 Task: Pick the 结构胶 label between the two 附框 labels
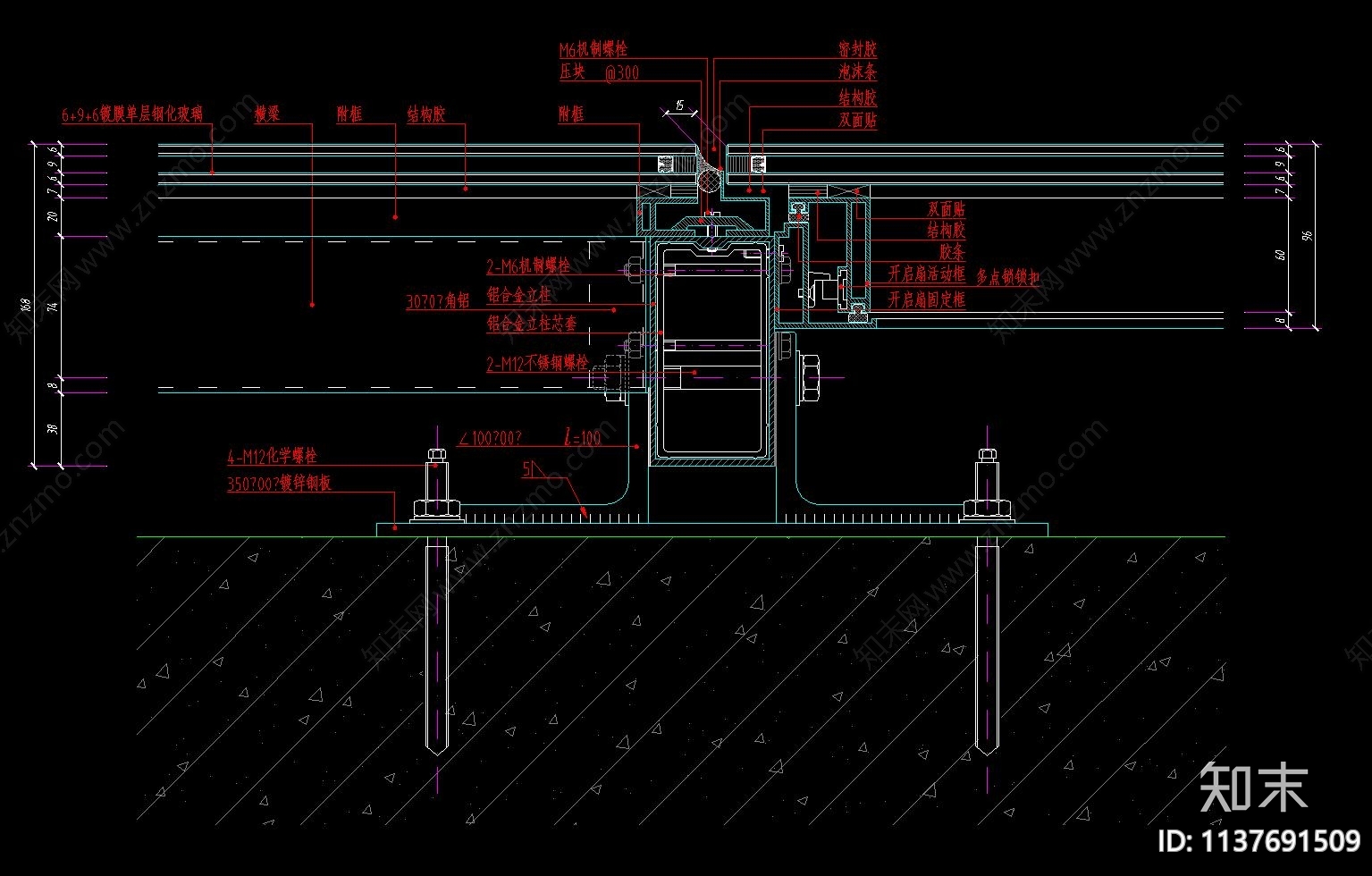[x=426, y=114]
